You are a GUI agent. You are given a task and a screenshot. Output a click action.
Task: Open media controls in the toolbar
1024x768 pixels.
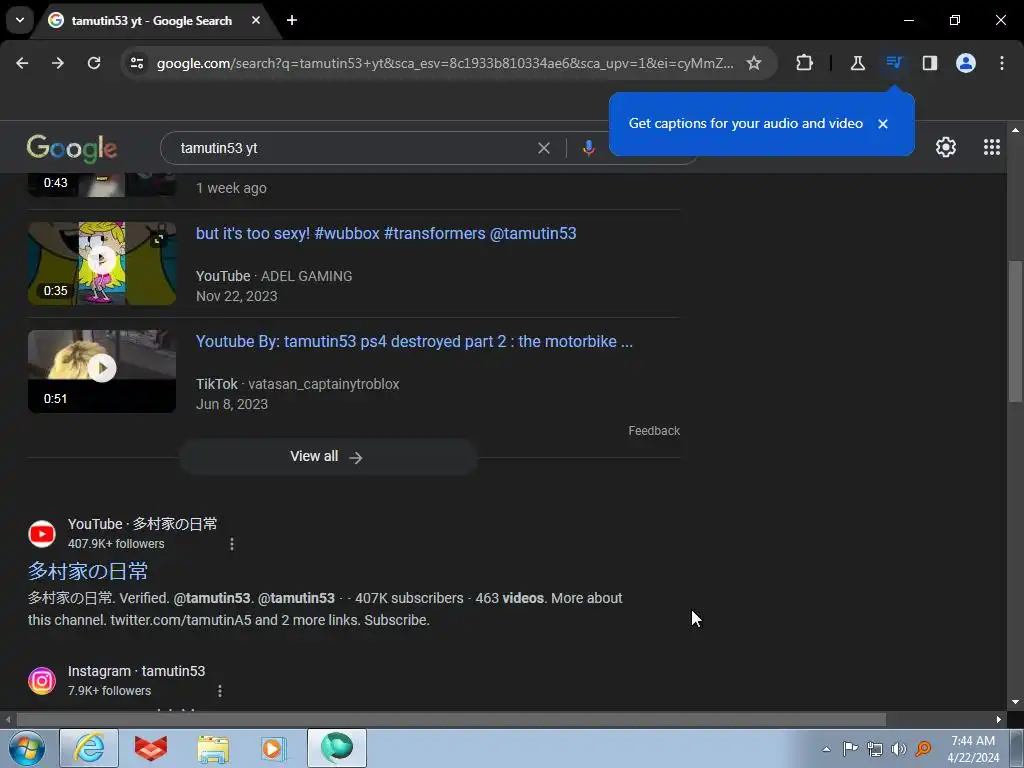point(893,63)
